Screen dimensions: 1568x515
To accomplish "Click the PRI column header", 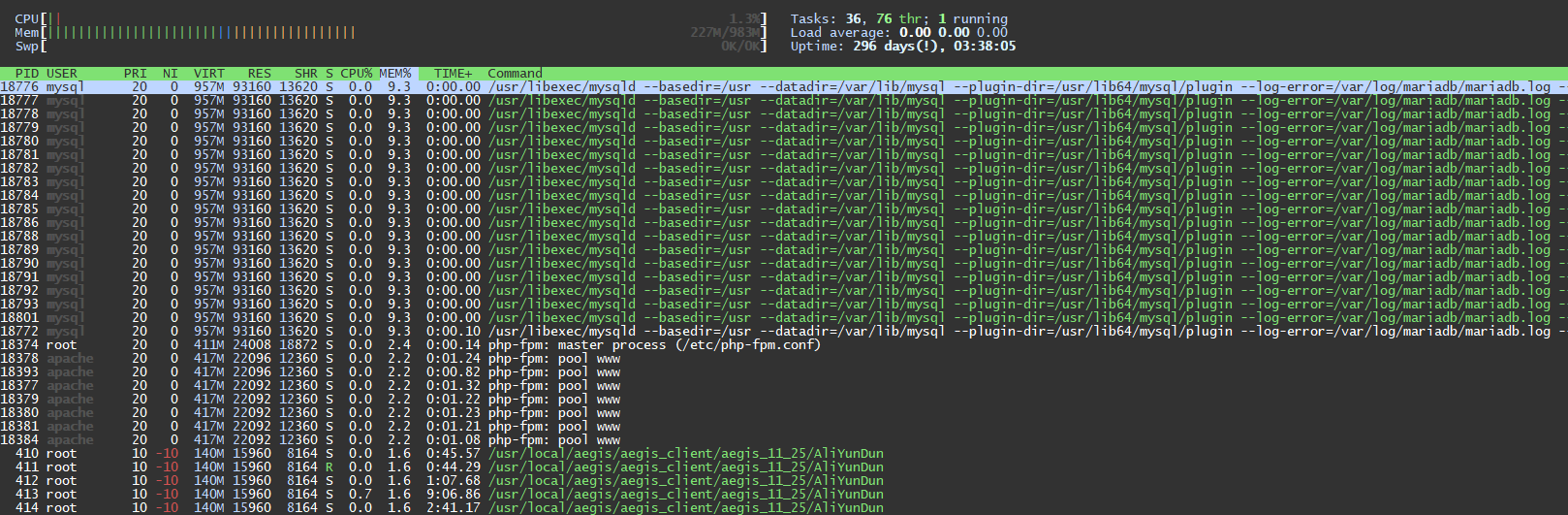I will pyautogui.click(x=136, y=74).
